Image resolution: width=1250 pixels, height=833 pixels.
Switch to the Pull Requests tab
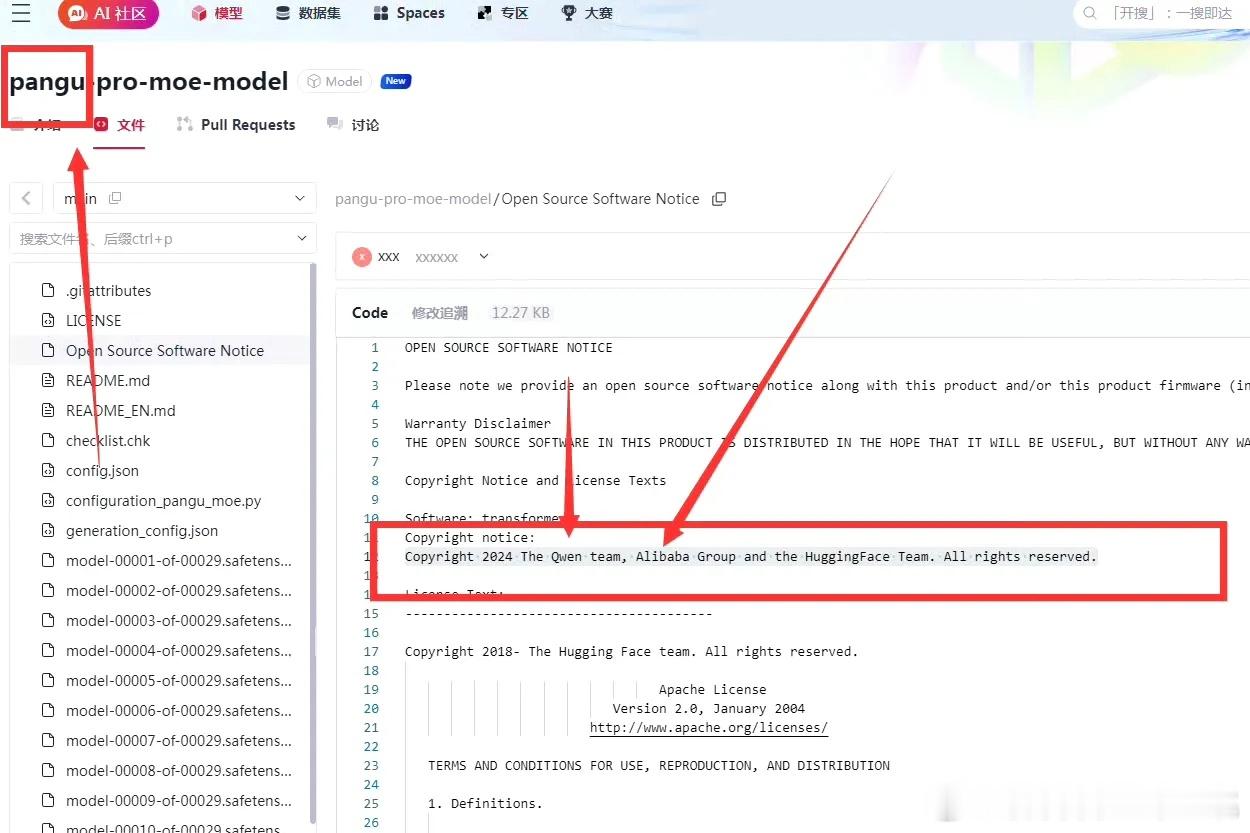coord(236,125)
